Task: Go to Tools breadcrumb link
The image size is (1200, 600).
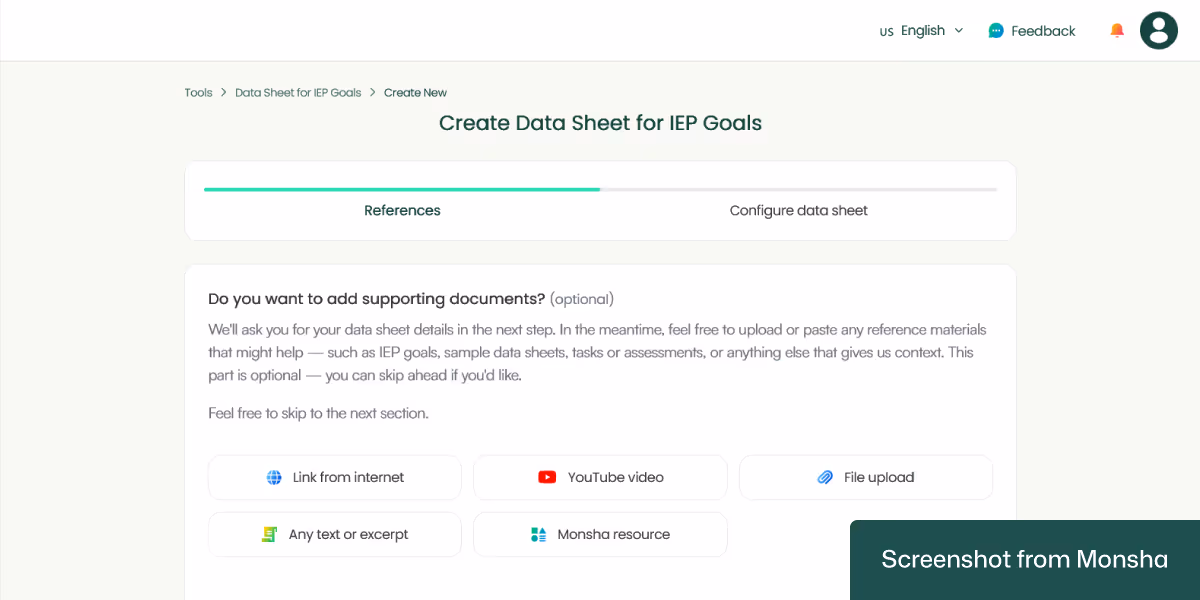Action: 198,92
